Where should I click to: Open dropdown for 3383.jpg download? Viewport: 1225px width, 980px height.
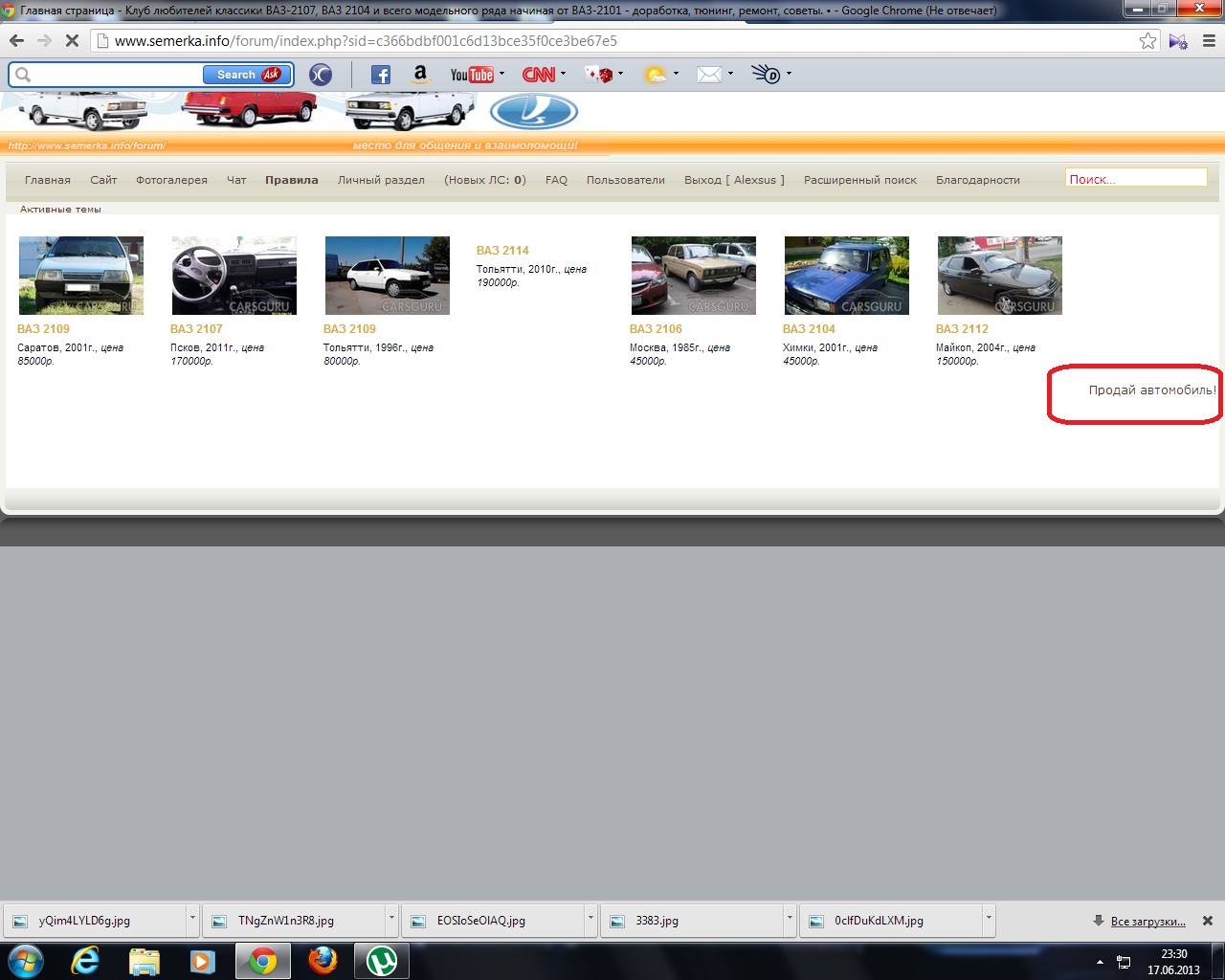click(790, 919)
